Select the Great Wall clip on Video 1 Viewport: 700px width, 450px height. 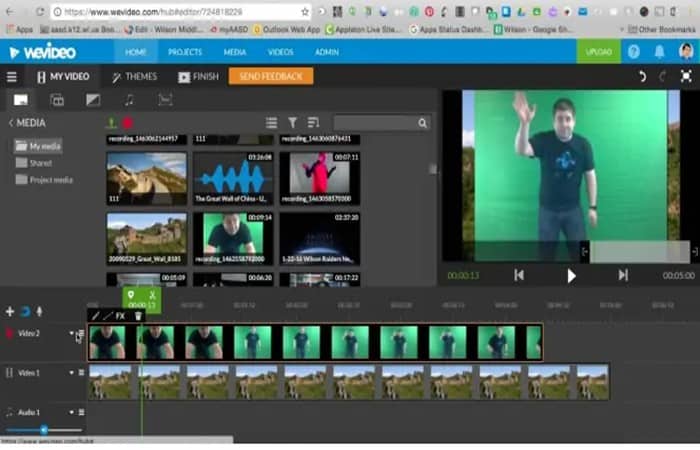click(x=349, y=382)
